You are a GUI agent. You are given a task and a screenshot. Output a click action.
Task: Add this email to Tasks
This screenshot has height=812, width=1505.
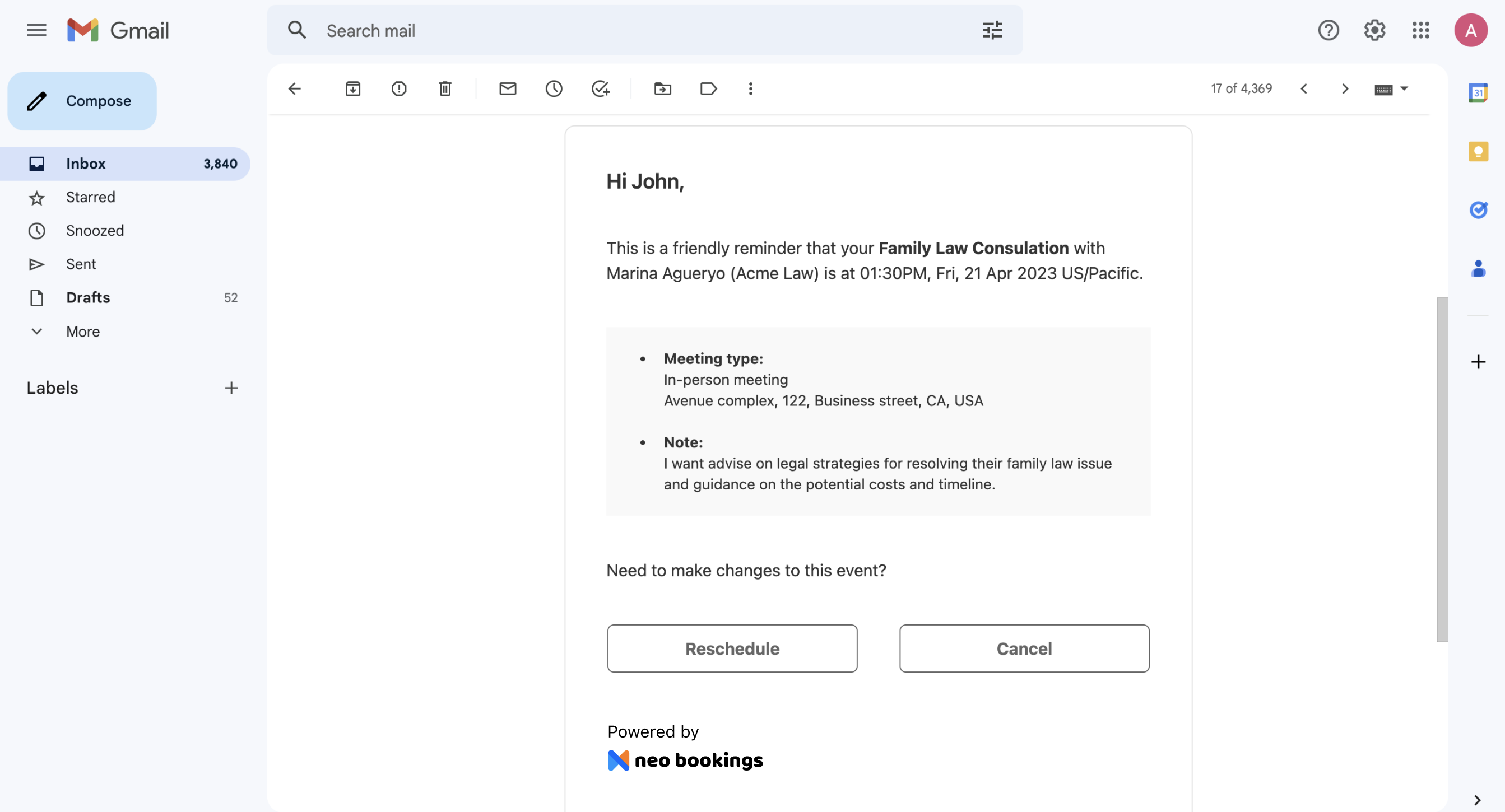601,88
